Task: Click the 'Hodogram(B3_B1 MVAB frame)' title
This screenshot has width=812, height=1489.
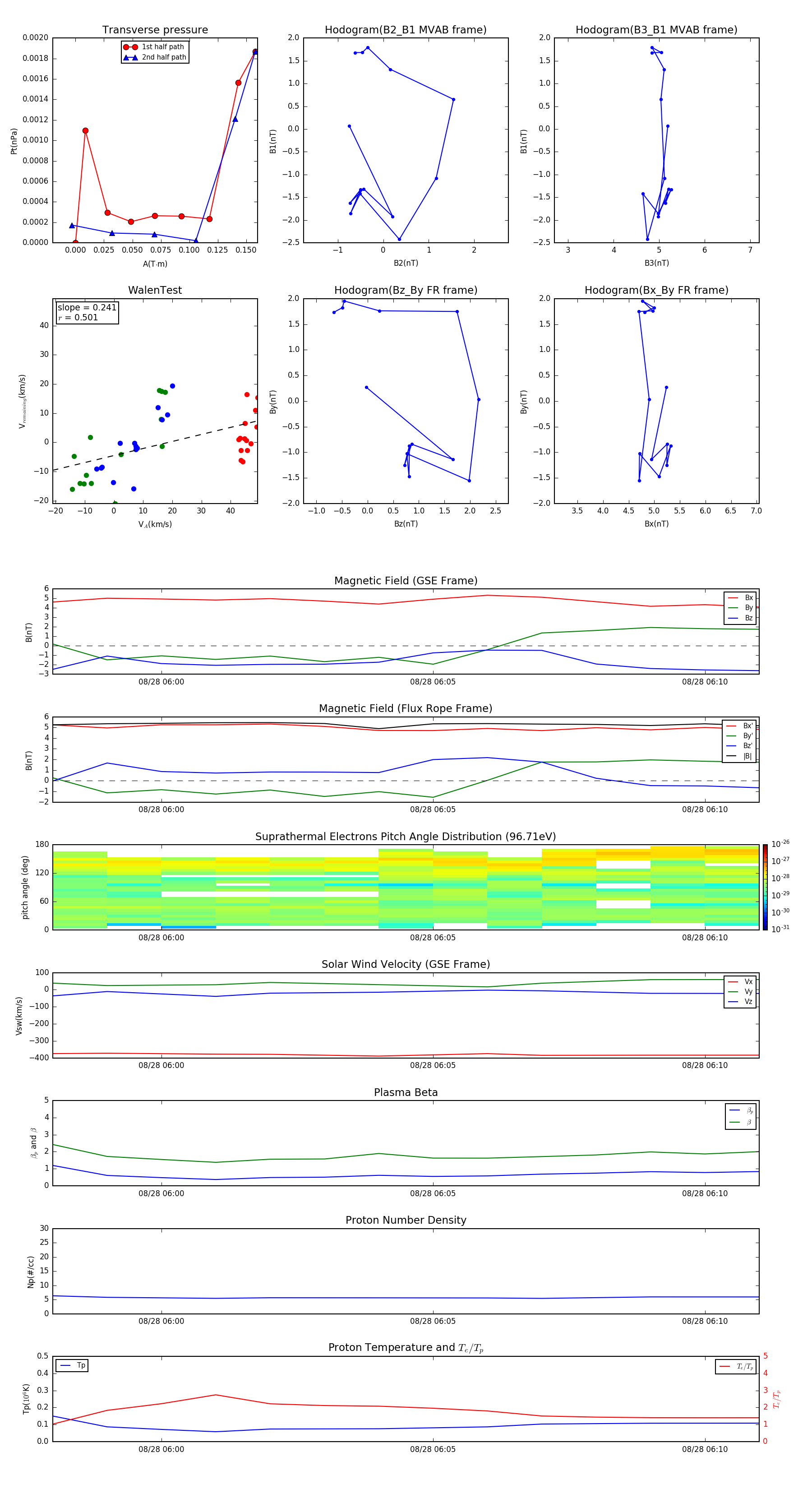Action: pos(656,30)
